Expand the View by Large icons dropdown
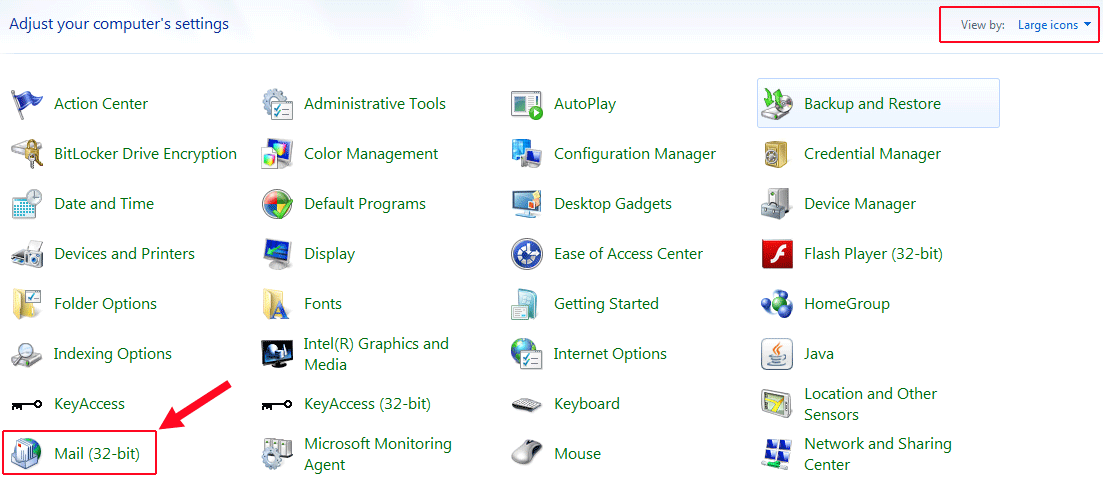Image resolution: width=1103 pixels, height=478 pixels. pyautogui.click(x=1054, y=25)
